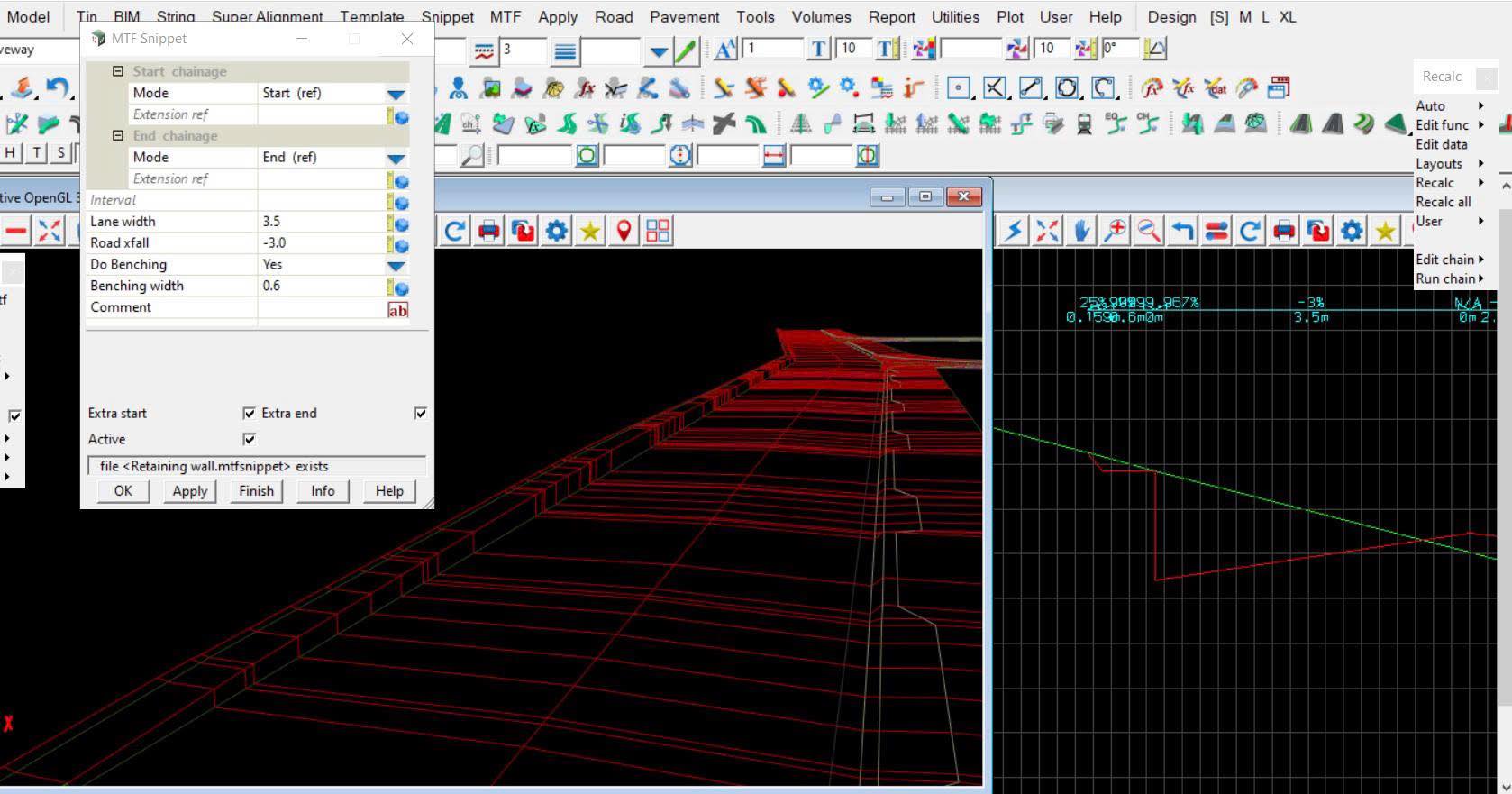Viewport: 1512px width, 794px height.
Task: Collapse the Start chainage group
Action: [x=118, y=71]
